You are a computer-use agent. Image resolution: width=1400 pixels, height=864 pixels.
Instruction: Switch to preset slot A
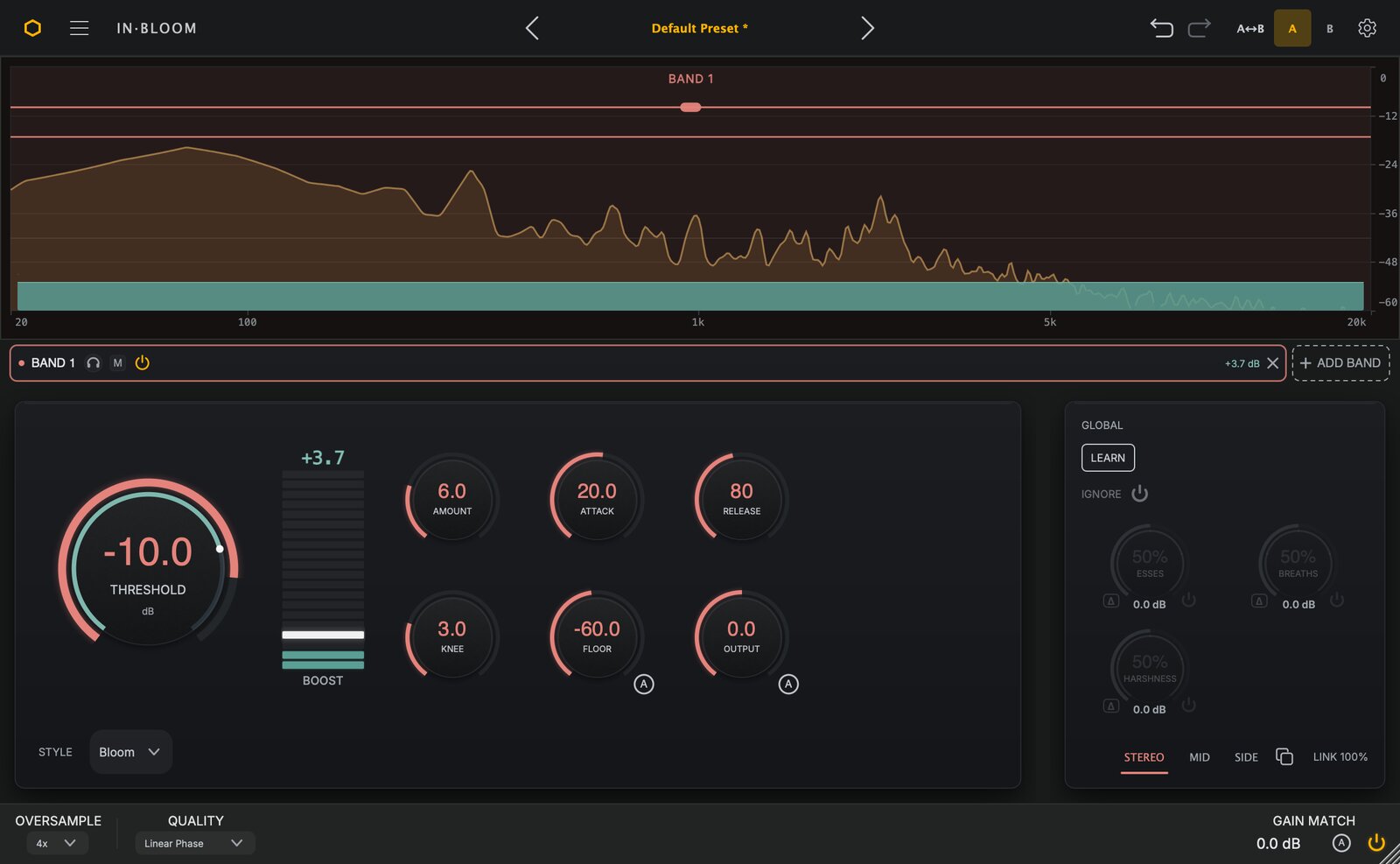coord(1292,28)
